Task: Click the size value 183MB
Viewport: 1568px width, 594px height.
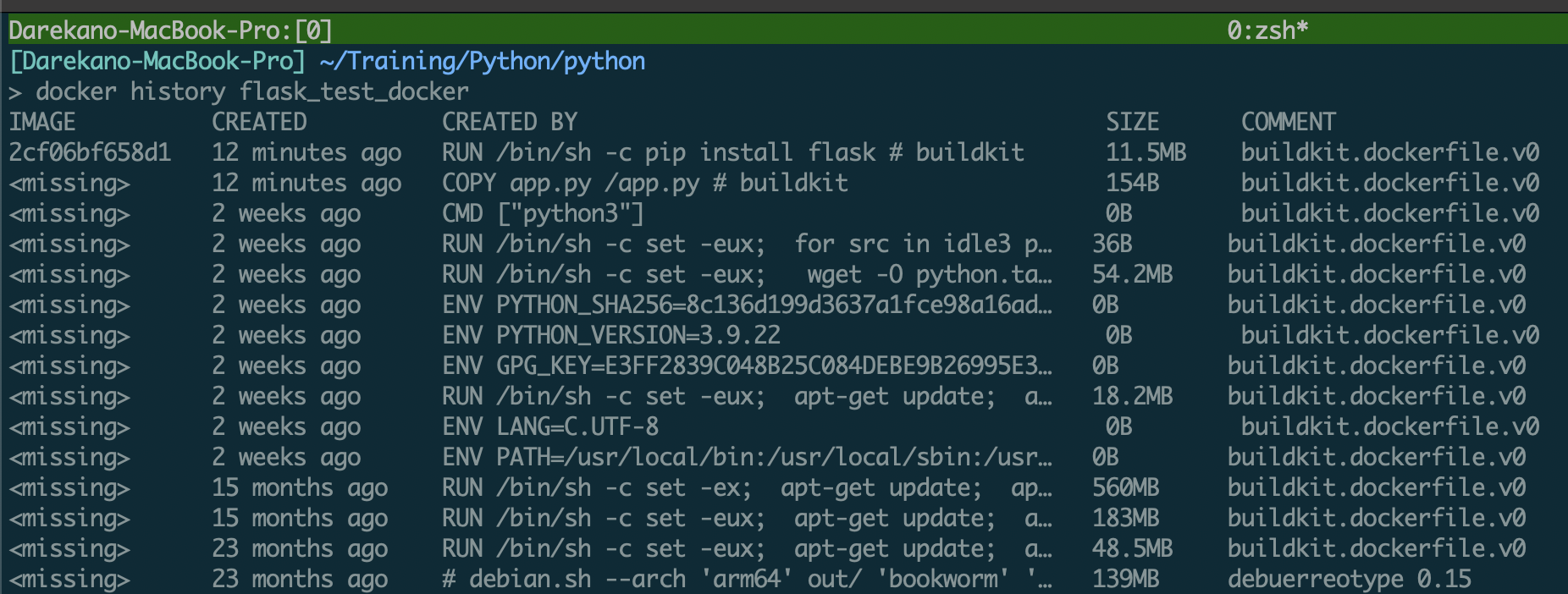Action: 1126,518
